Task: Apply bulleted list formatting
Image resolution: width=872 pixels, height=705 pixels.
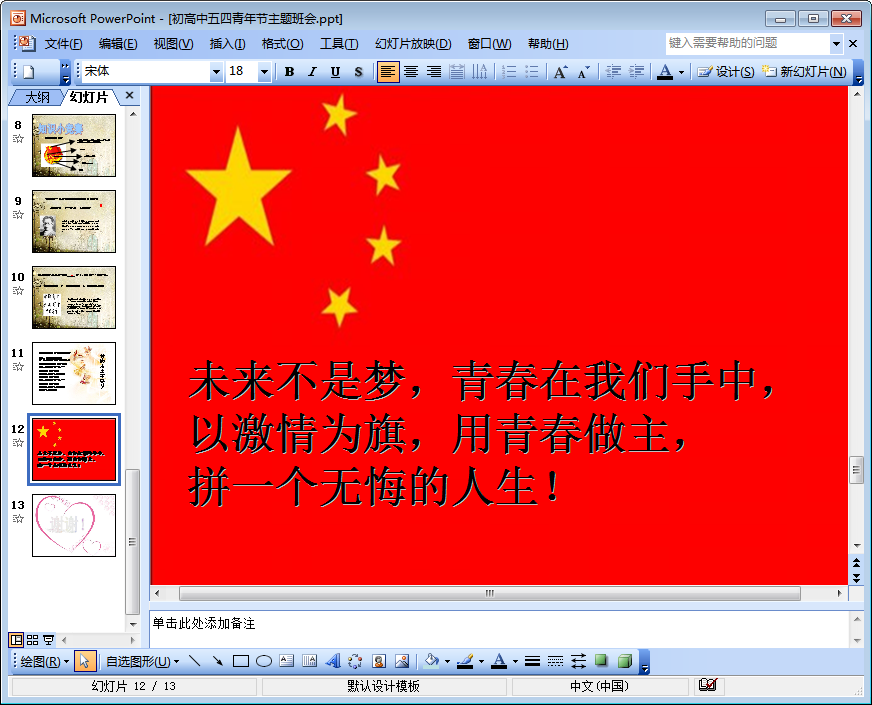Action: [532, 72]
